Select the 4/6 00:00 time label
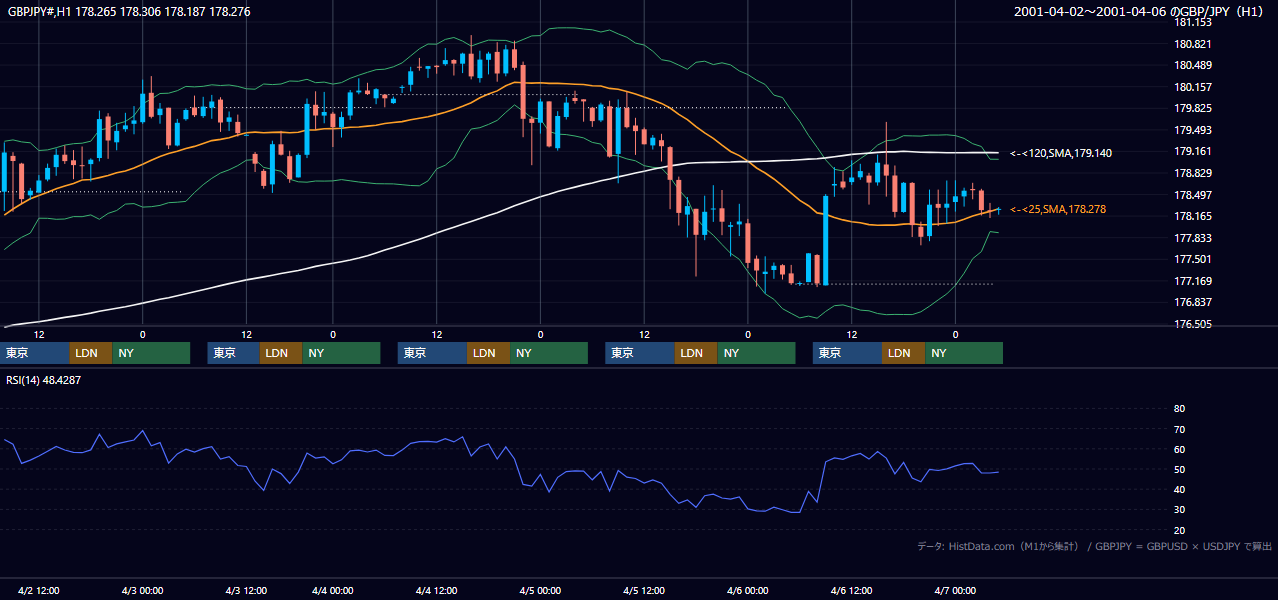 (x=748, y=590)
